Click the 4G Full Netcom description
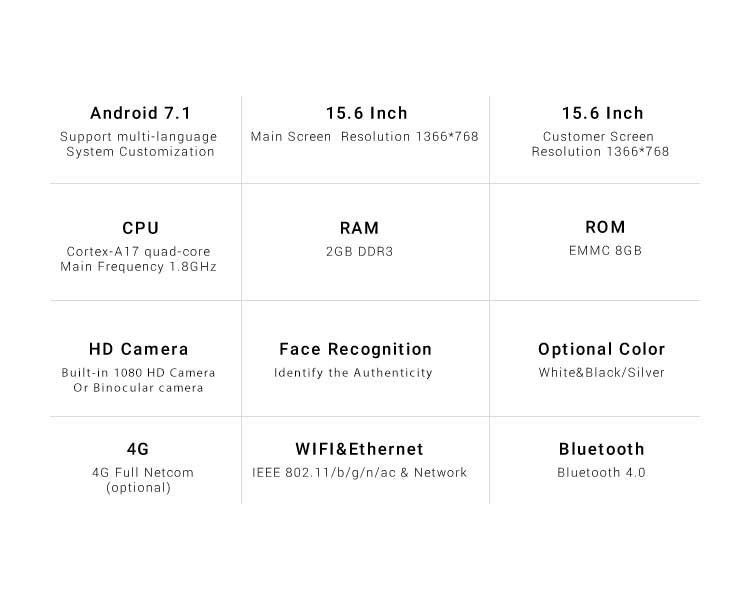 coord(143,480)
